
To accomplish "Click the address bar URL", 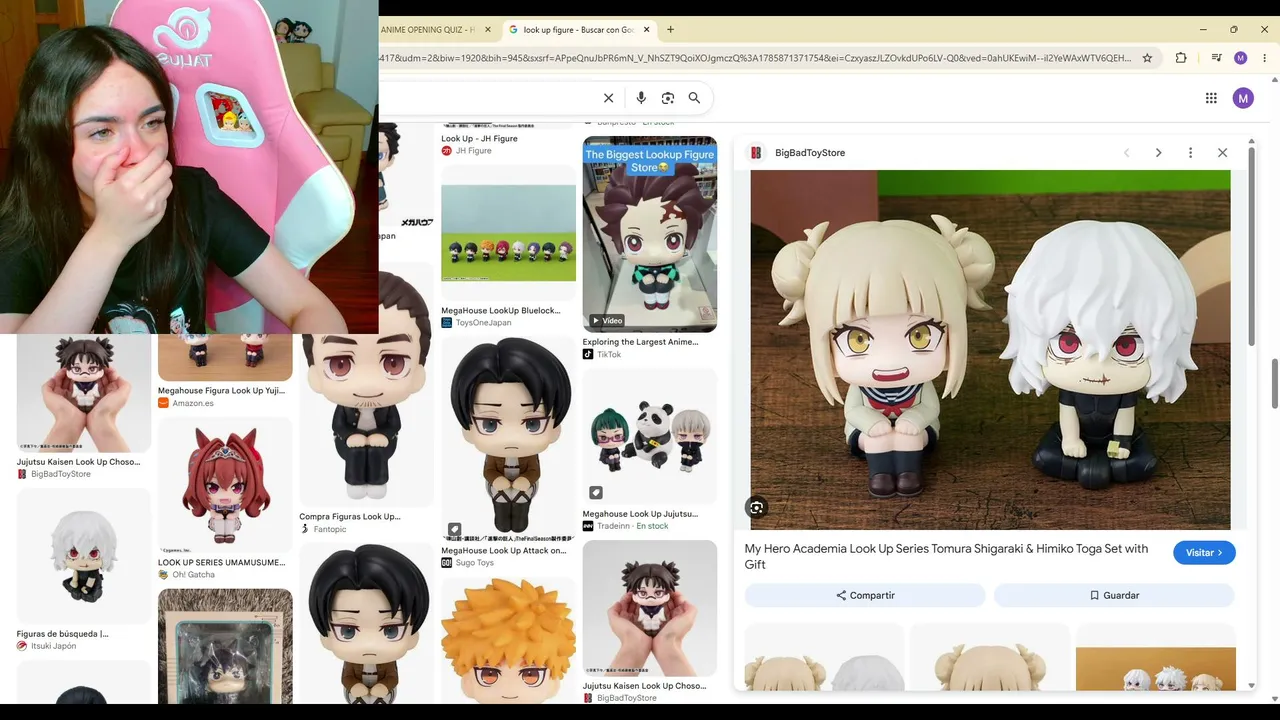I will pos(755,58).
